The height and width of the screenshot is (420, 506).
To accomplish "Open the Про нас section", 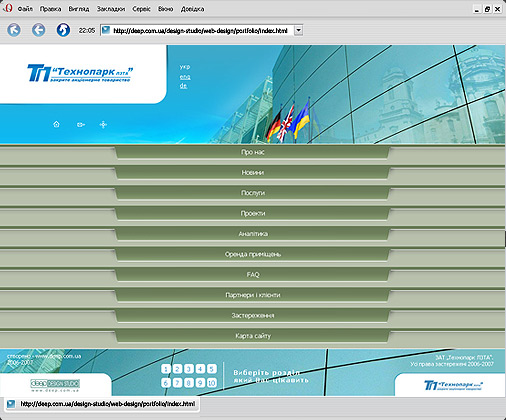I will click(253, 152).
